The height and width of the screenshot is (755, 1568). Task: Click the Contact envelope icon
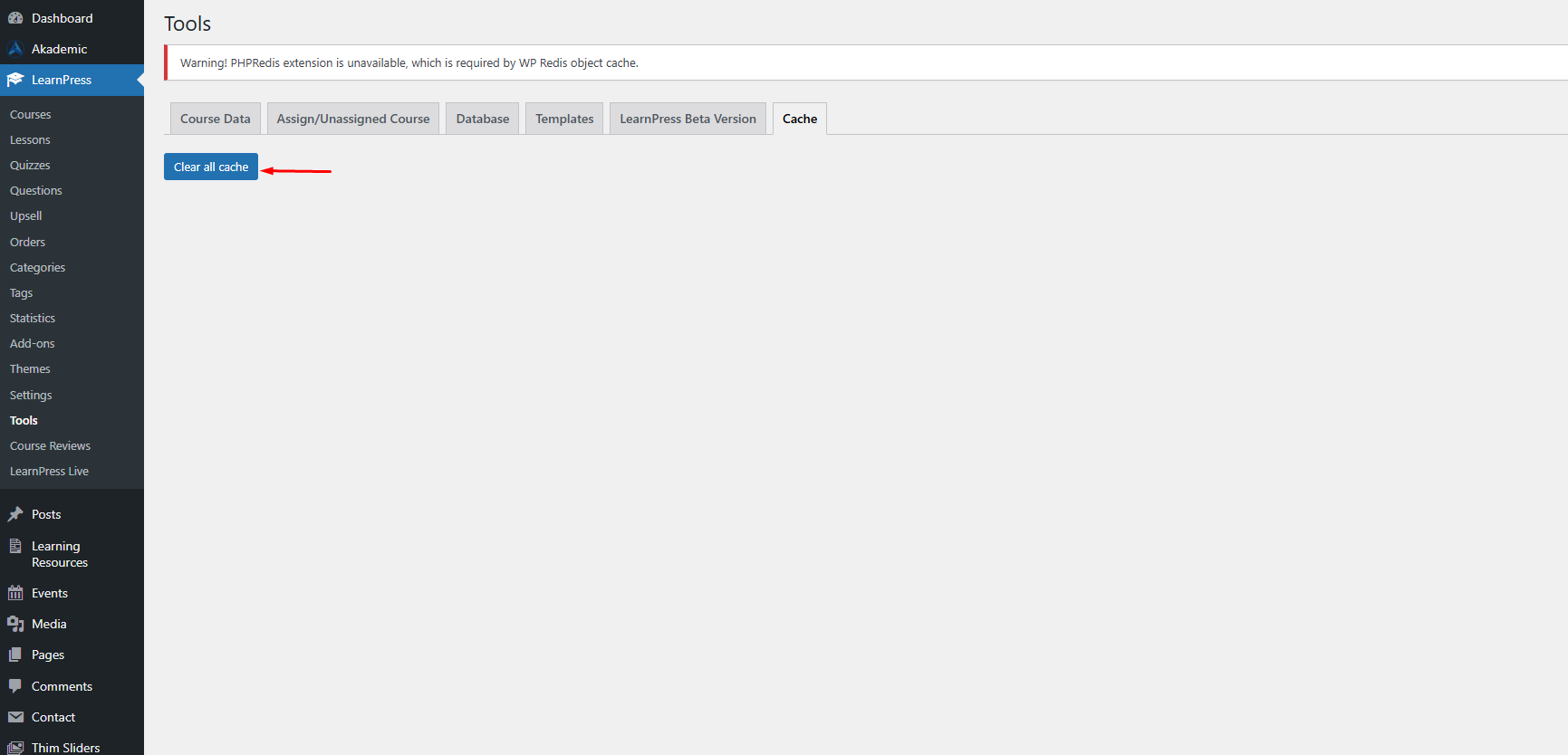coord(15,717)
